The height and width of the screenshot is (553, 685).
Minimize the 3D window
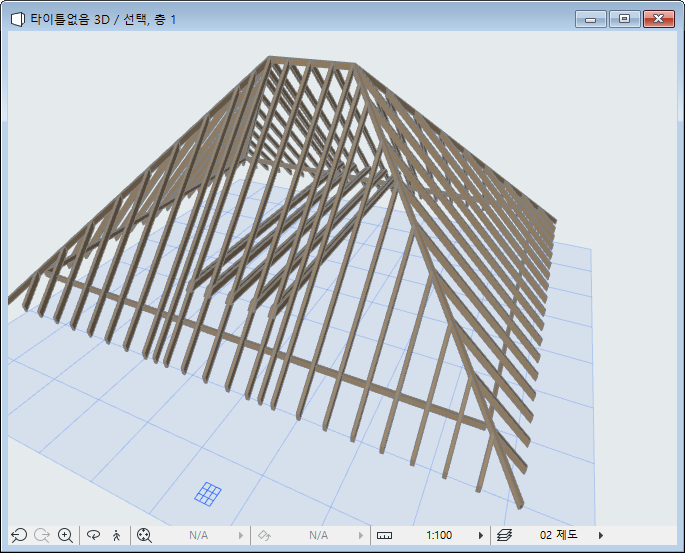pos(591,19)
